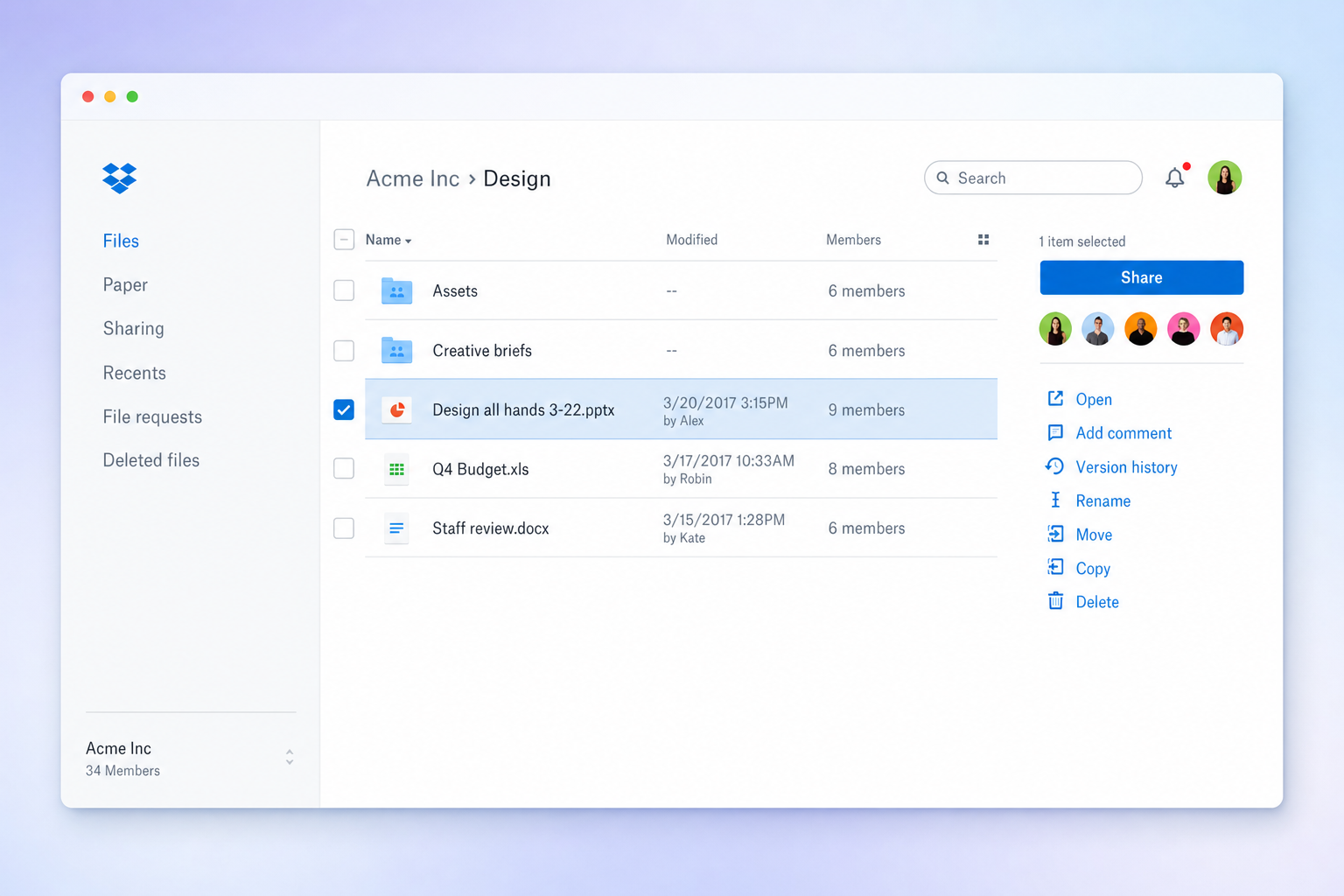Open the user profile avatar at top right
Screen dimensions: 1344x896
click(1225, 178)
